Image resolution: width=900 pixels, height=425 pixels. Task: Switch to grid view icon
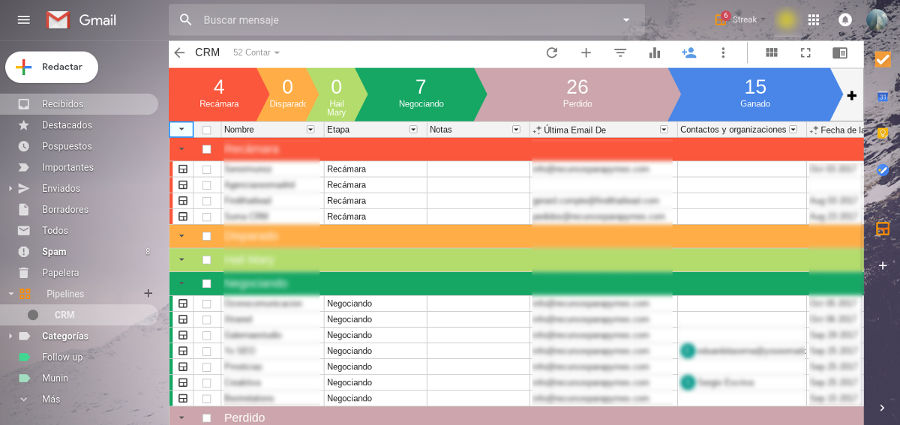tap(772, 53)
